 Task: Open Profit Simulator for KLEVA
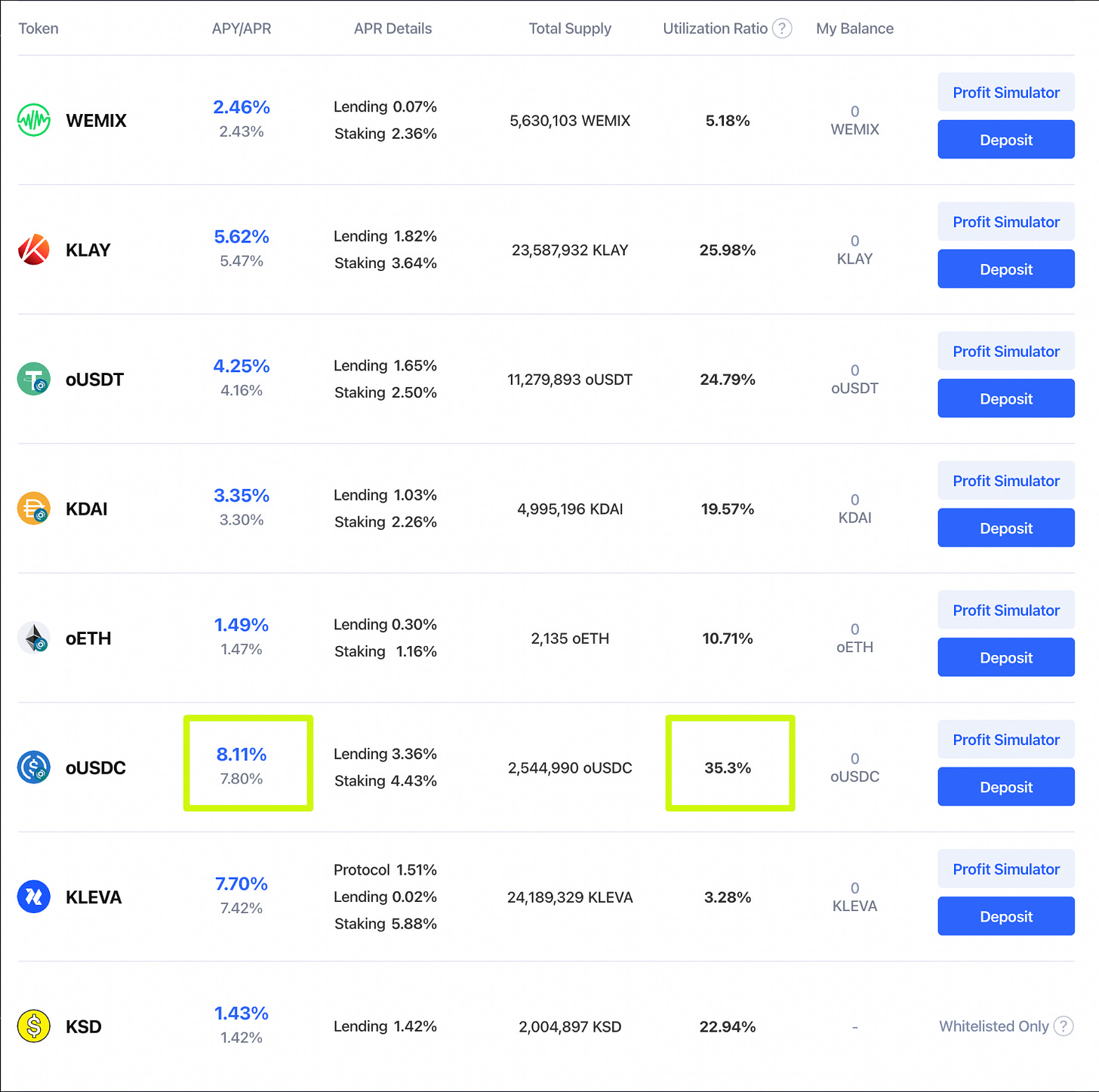pos(1006,869)
